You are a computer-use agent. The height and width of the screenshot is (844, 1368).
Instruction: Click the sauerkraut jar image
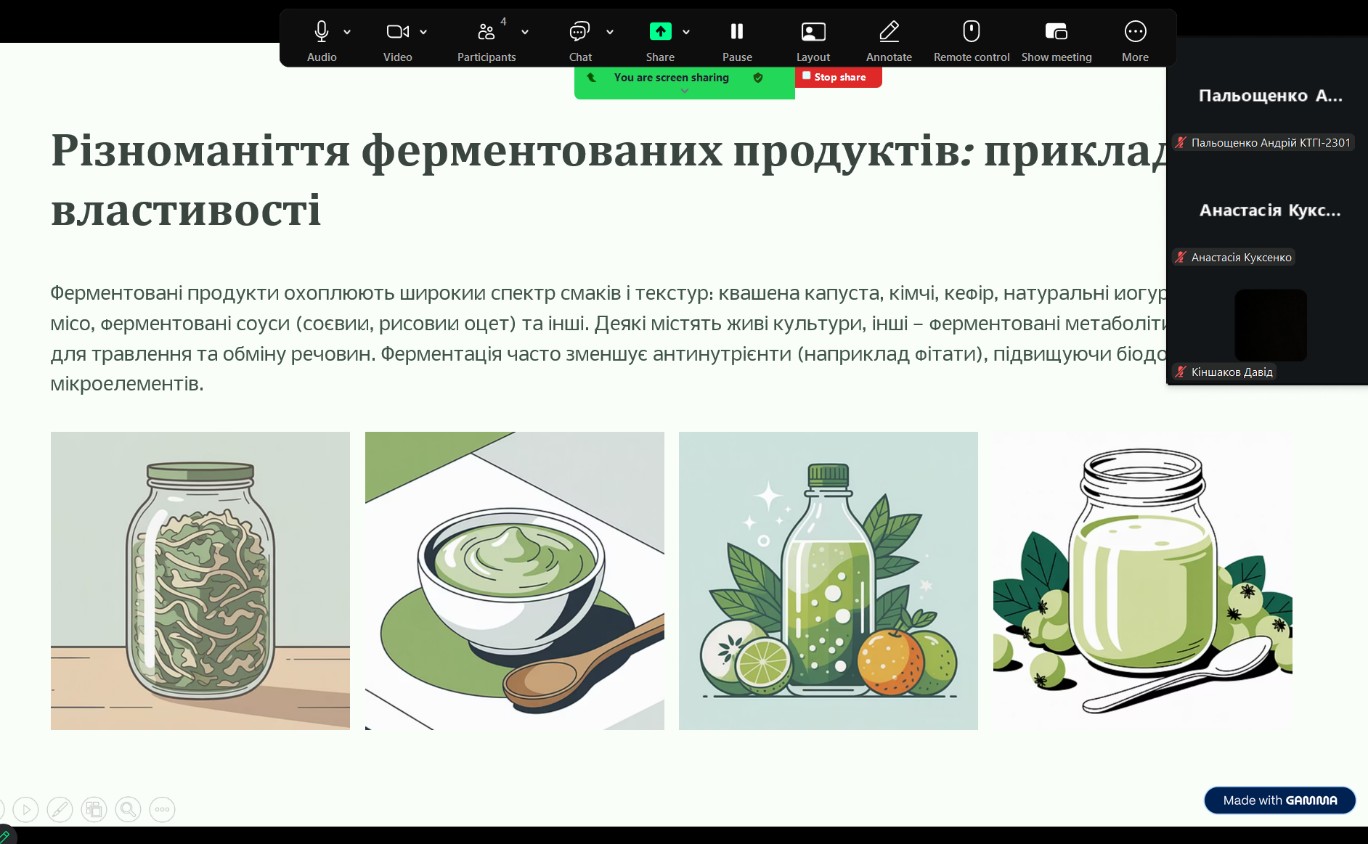200,580
